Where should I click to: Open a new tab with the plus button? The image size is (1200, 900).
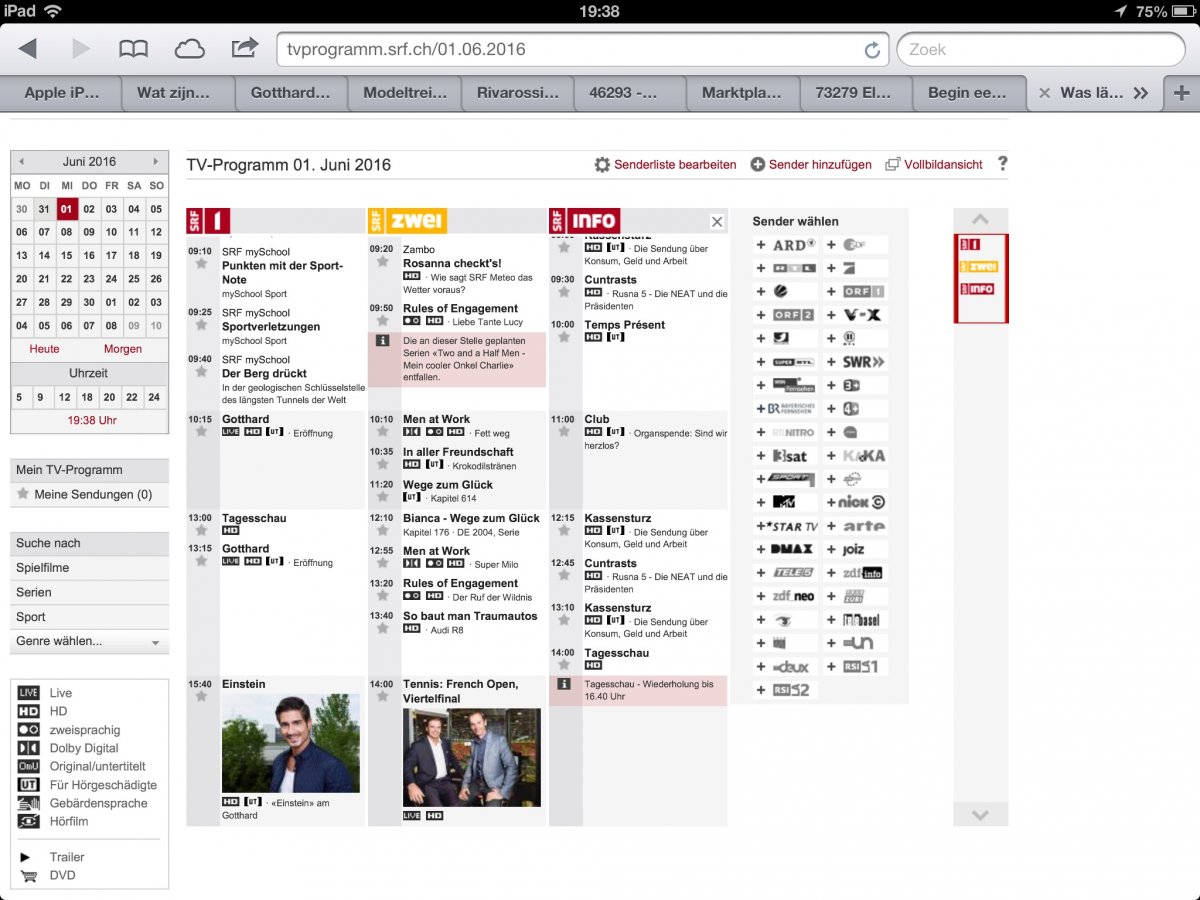pos(1181,93)
